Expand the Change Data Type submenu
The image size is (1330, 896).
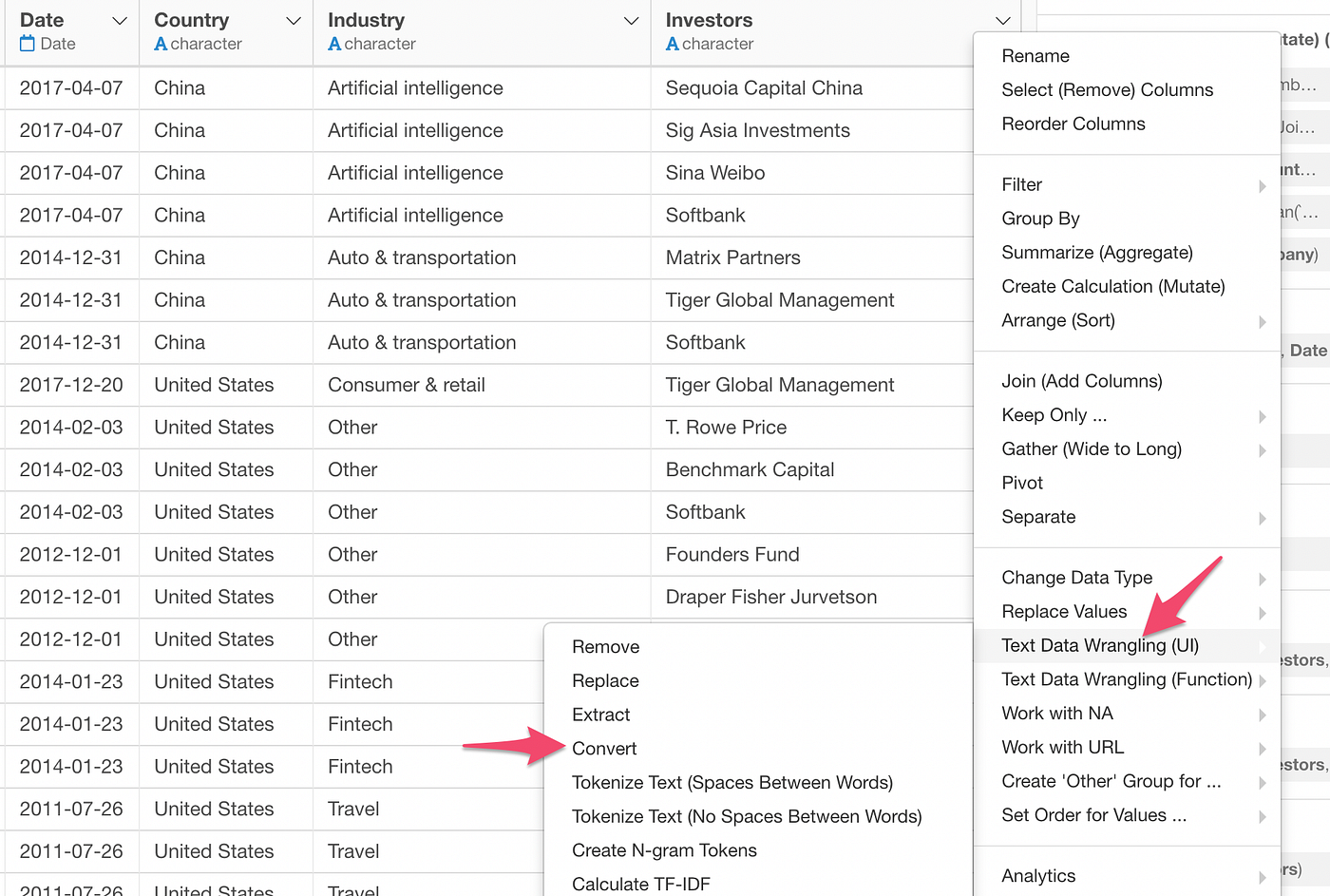(1076, 577)
